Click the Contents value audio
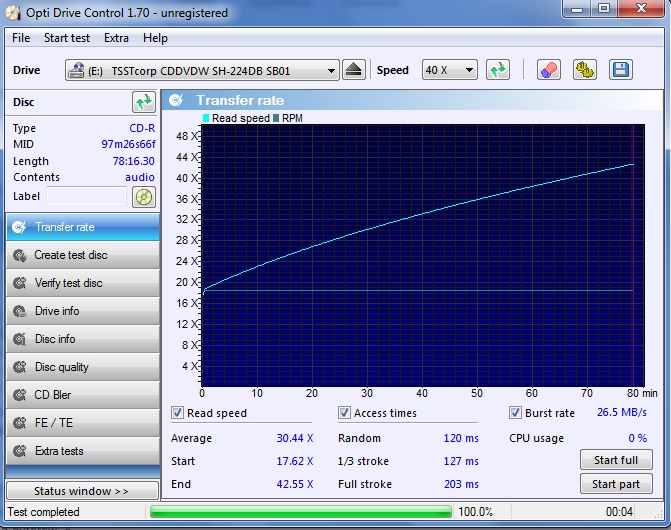Screen dimensions: 671x530 (x=140, y=177)
